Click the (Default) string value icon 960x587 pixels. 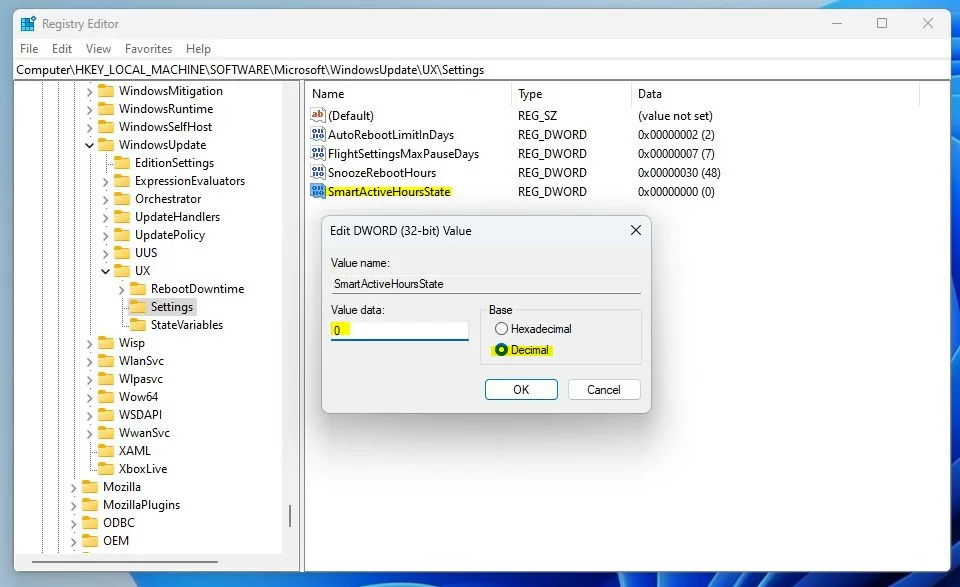point(318,115)
